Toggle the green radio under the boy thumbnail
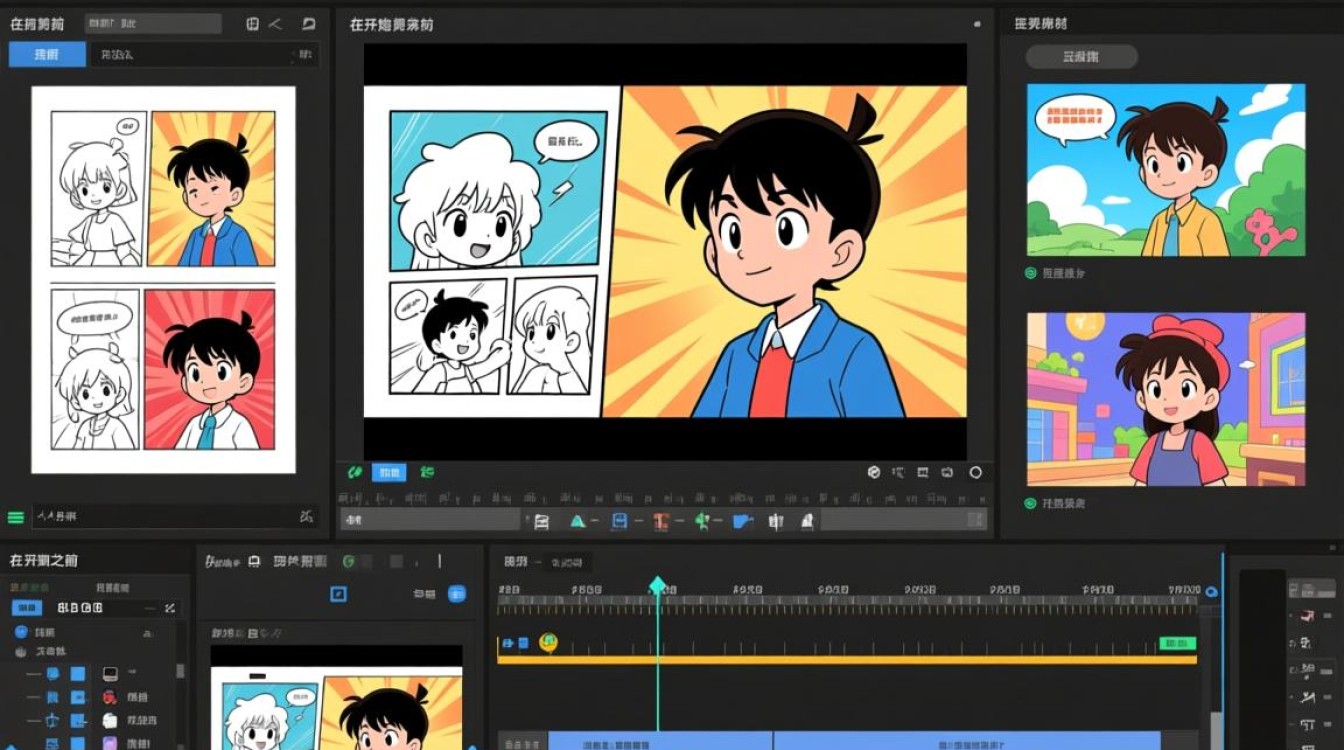 pos(1031,272)
